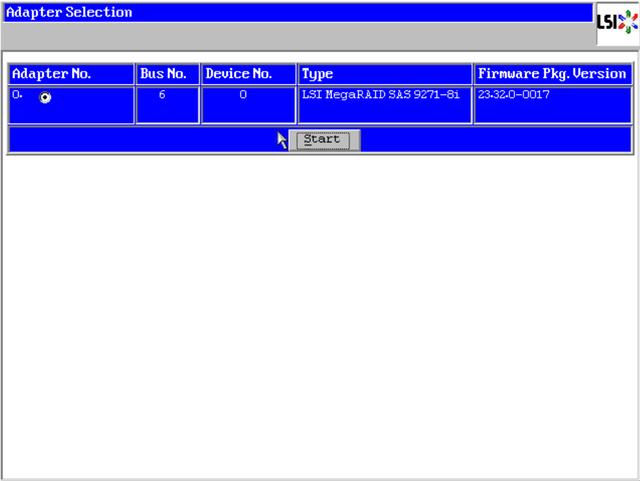Click the LSI logo icon
Screen dimensions: 640x481
617,22
